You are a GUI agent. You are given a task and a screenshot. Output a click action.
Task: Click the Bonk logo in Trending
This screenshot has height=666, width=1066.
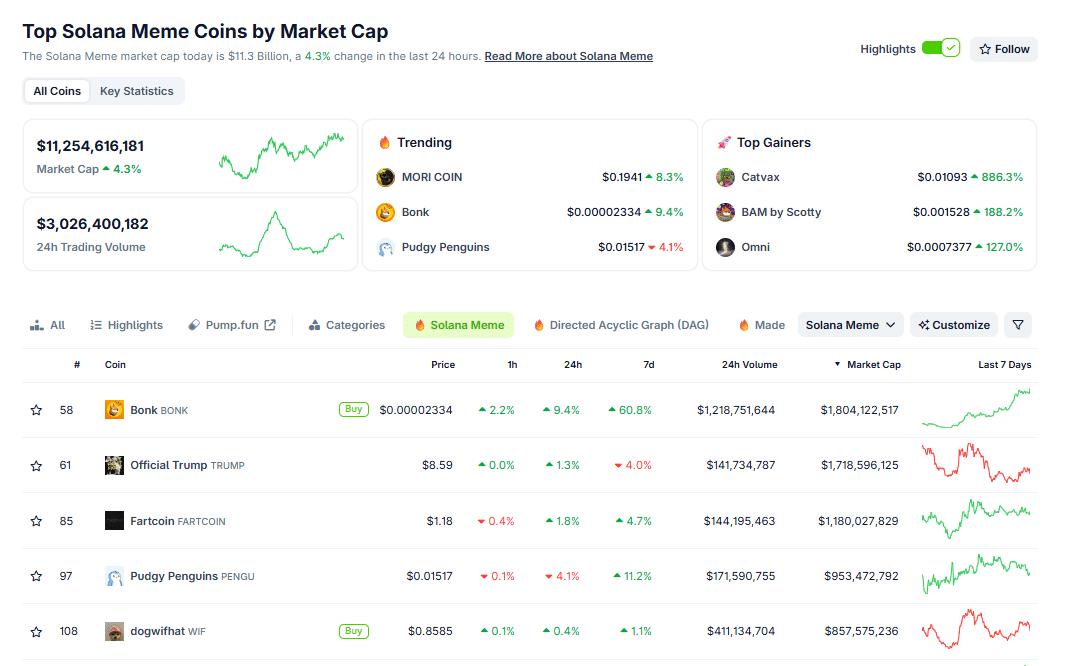[x=385, y=212]
